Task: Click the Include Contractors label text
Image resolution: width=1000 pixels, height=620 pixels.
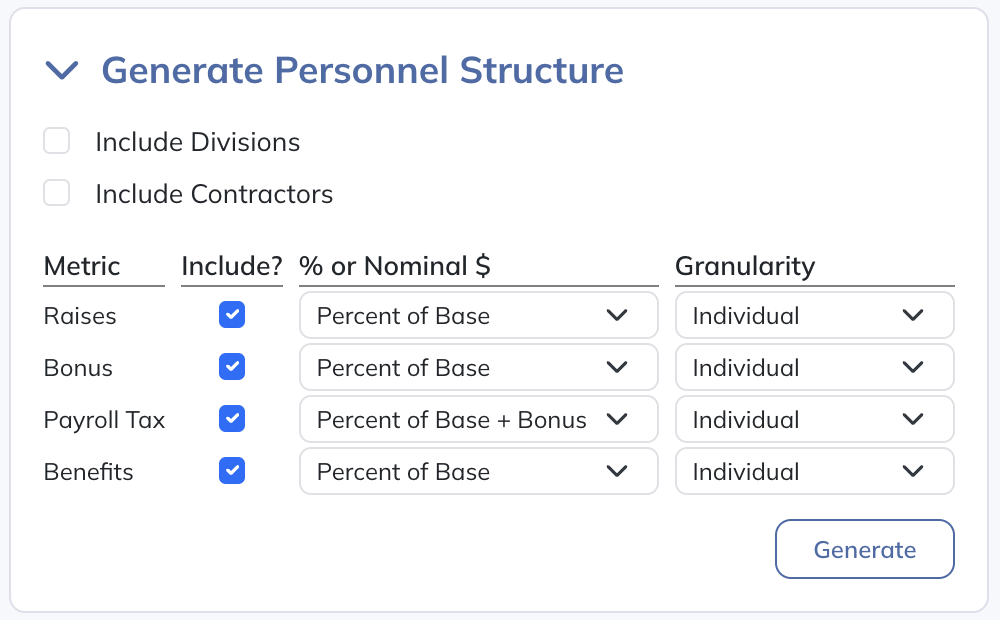Action: click(214, 194)
